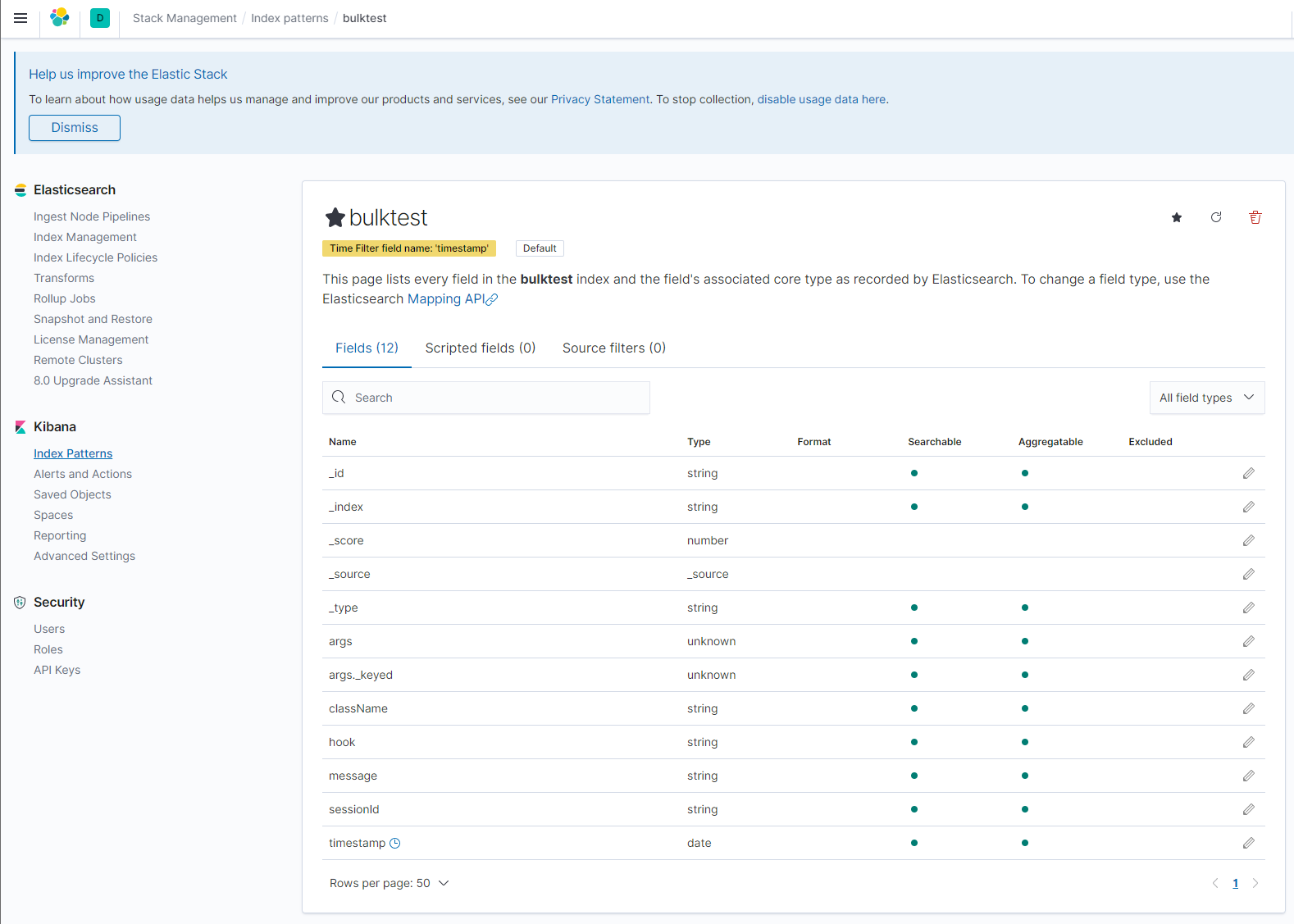Open Remote Clusters
The width and height of the screenshot is (1294, 924).
click(x=78, y=360)
